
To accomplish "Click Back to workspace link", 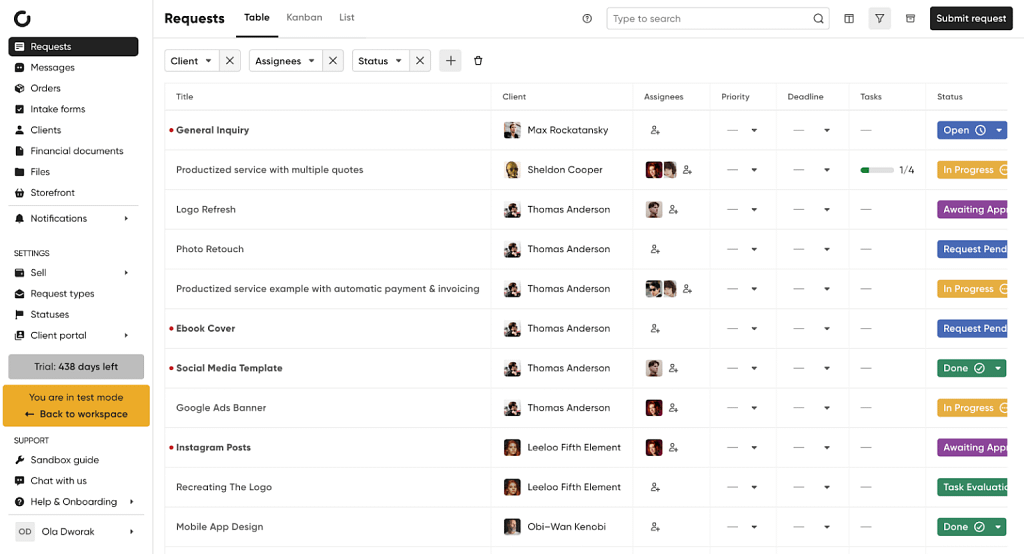I will (x=76, y=414).
